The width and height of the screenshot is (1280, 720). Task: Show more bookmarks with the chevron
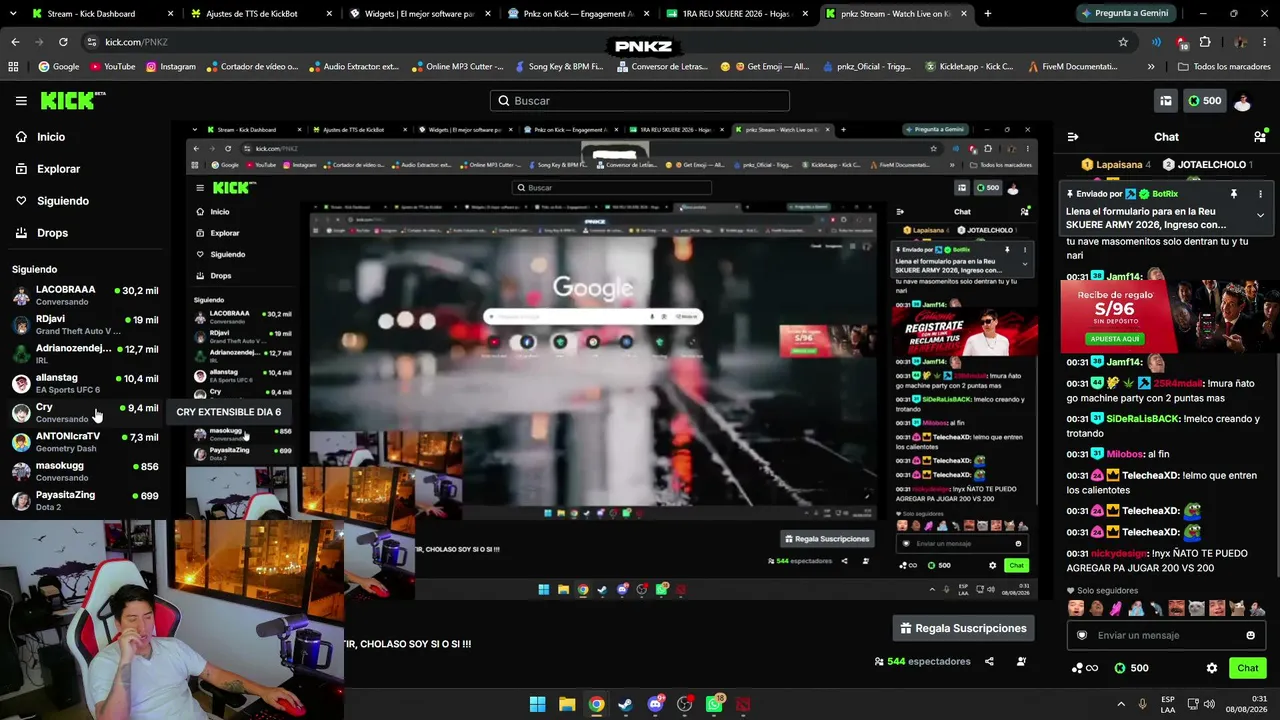point(1151,67)
